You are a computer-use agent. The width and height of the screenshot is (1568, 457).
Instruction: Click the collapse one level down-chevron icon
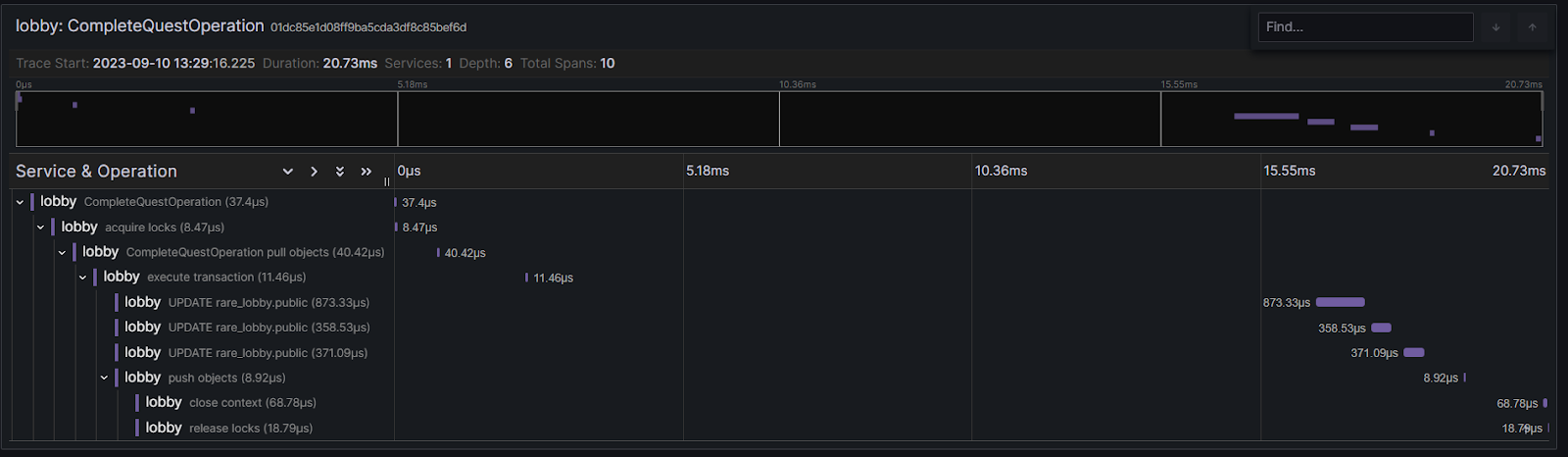coord(288,172)
